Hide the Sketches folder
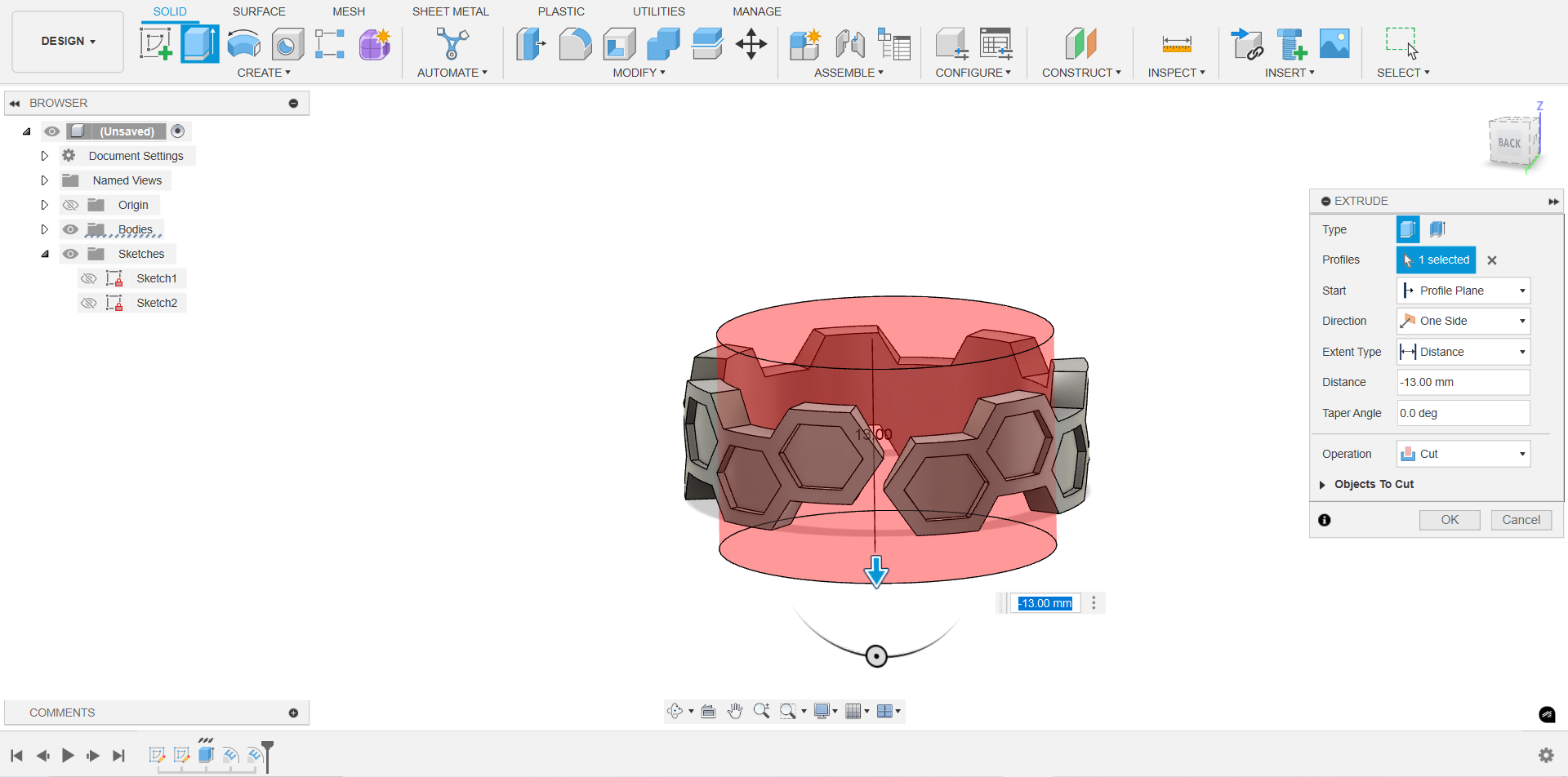The image size is (1568, 777). tap(71, 254)
